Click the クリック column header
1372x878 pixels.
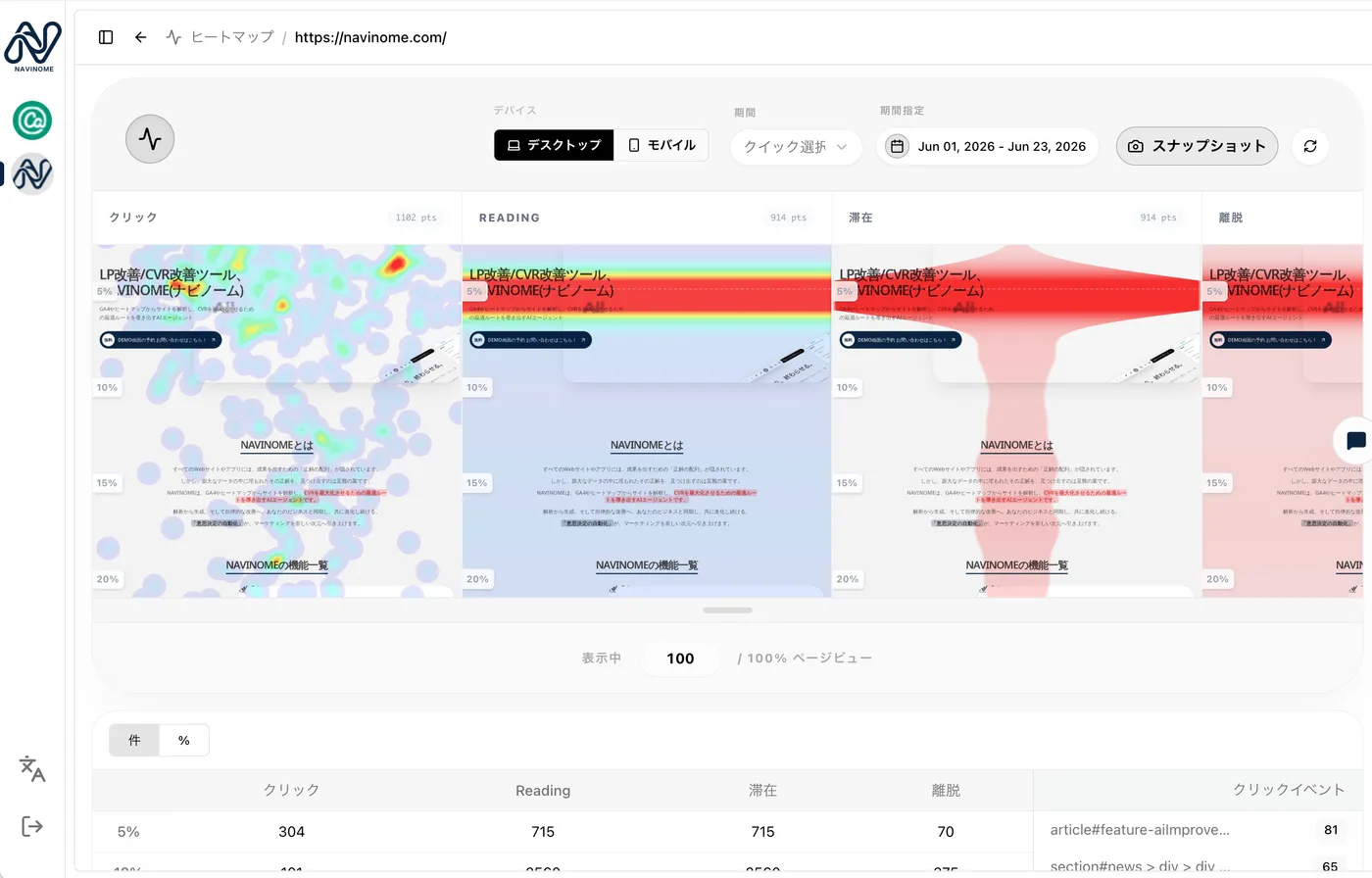[291, 790]
